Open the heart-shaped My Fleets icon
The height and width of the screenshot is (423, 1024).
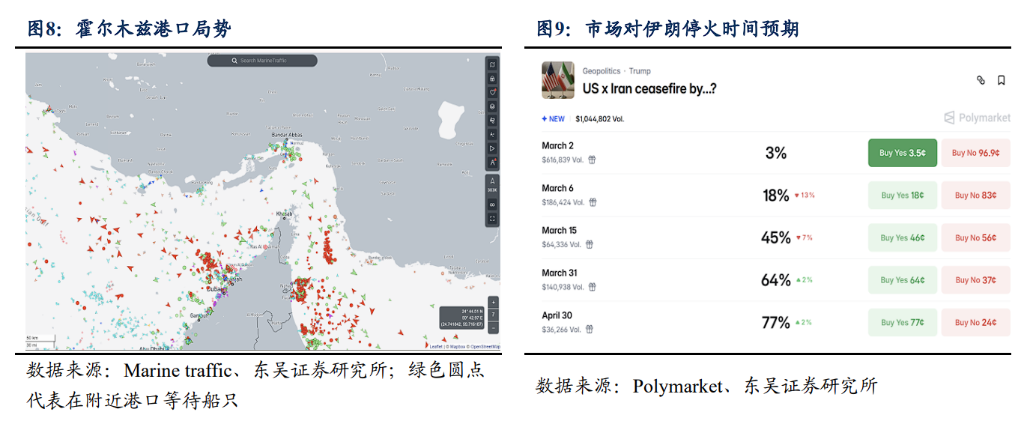click(x=492, y=92)
